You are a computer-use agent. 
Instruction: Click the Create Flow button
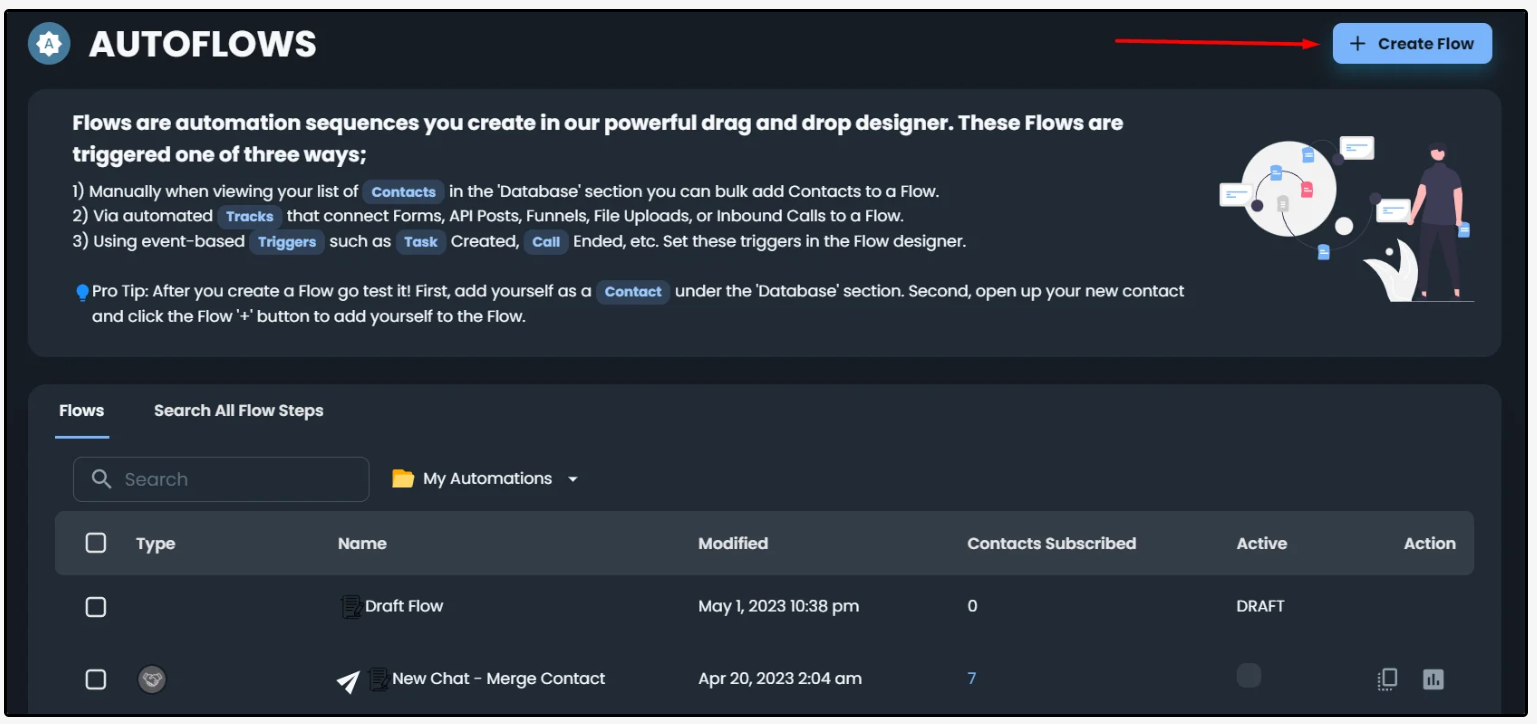coord(1412,44)
